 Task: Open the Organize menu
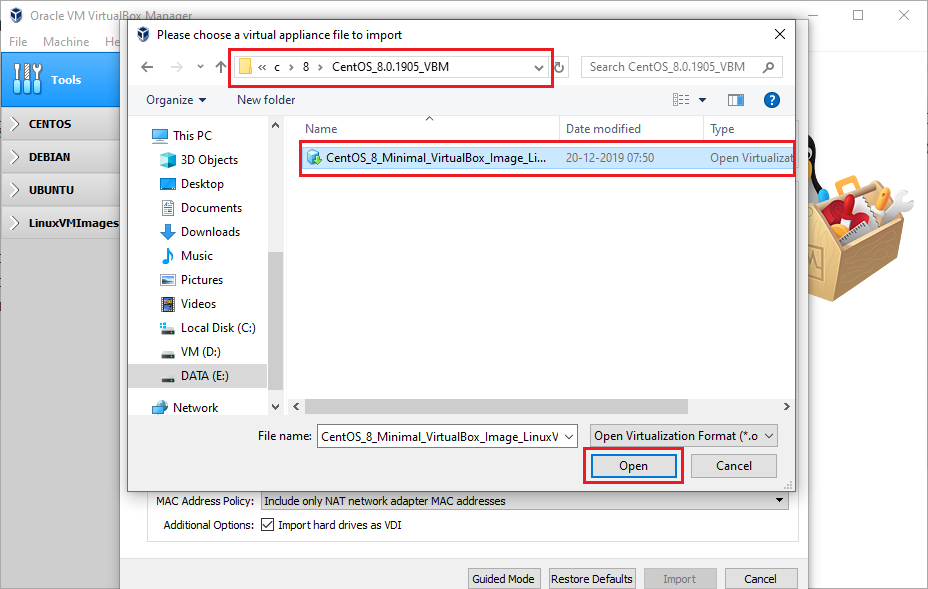[x=176, y=100]
